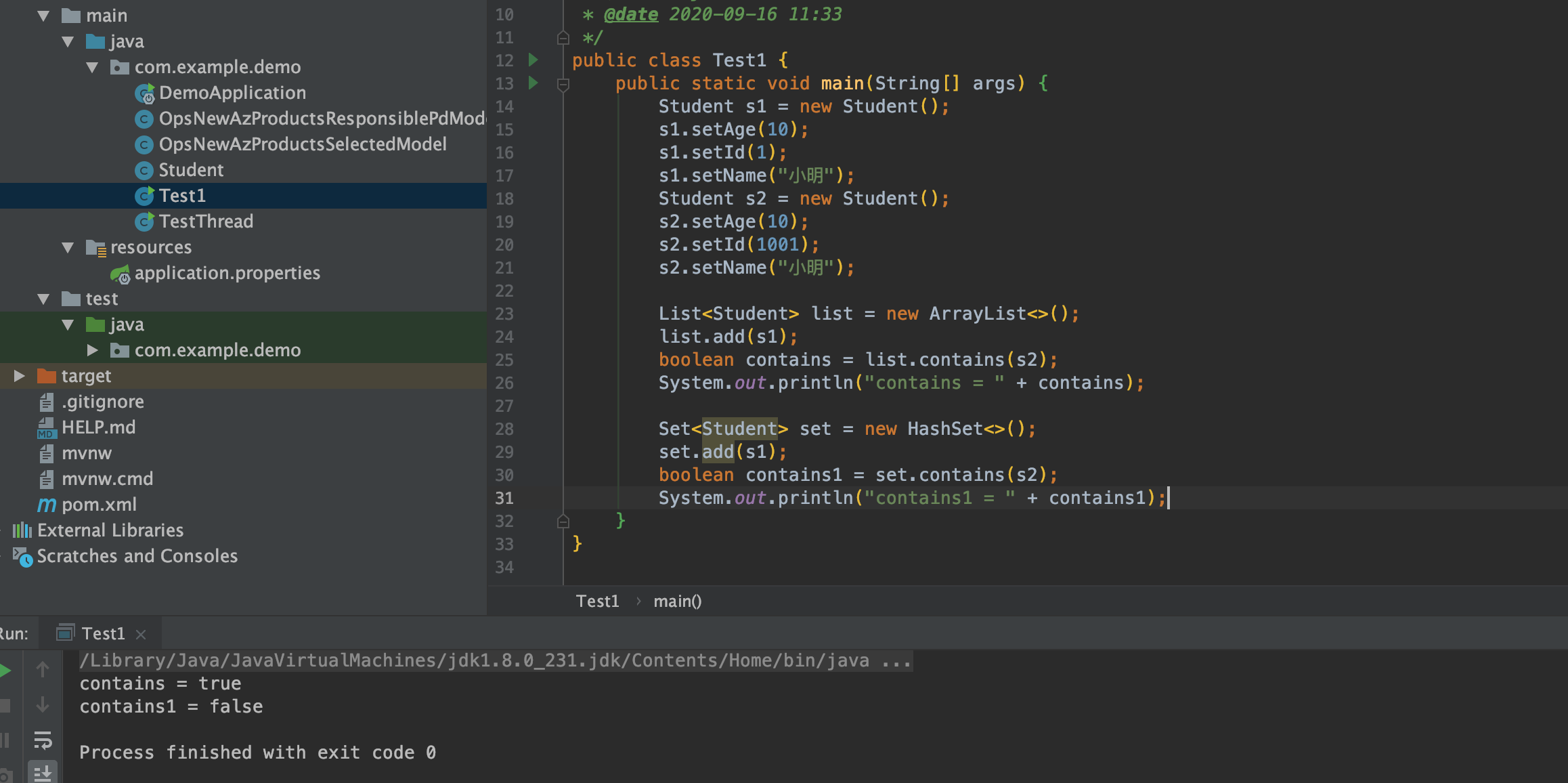The width and height of the screenshot is (1568, 783).
Task: Click the down stack trace arrow in Run panel
Action: pos(43,705)
